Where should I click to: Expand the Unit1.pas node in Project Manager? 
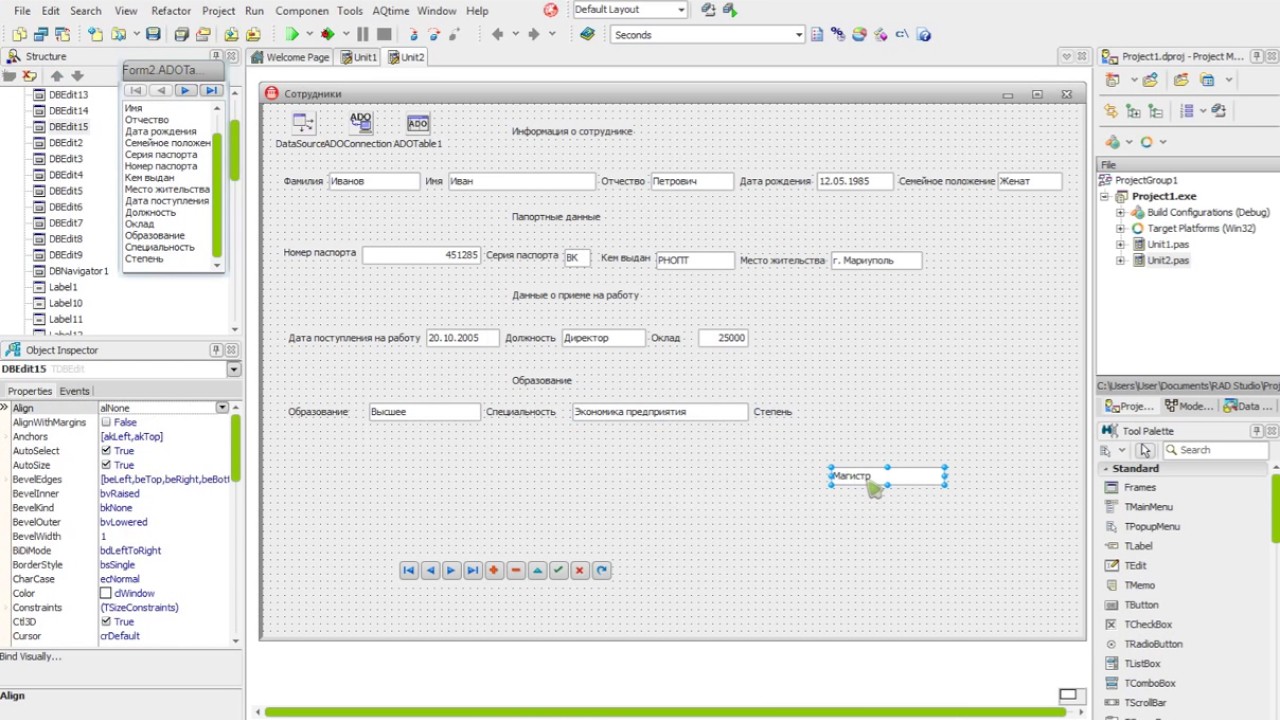click(x=1120, y=244)
